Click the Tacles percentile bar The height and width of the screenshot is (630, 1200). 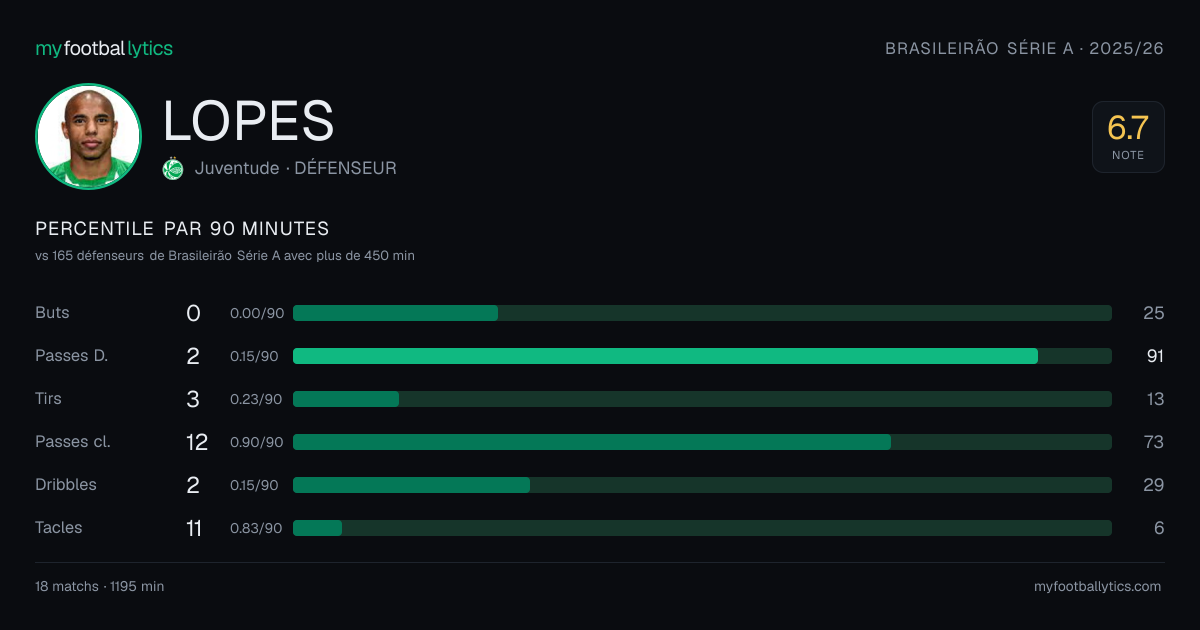click(x=702, y=528)
